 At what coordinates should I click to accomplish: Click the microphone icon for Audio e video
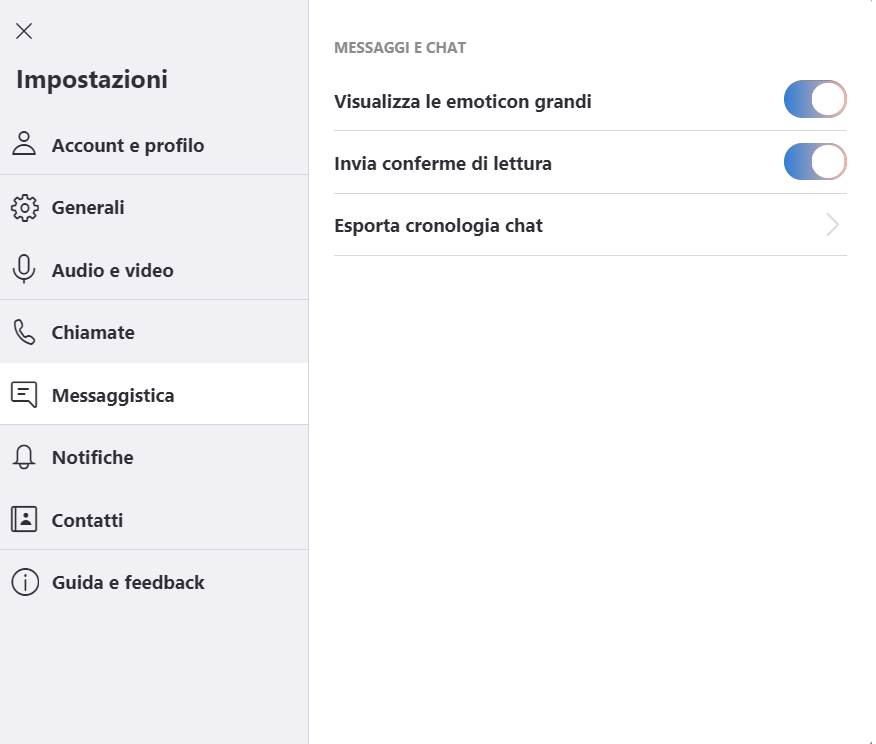tap(24, 269)
